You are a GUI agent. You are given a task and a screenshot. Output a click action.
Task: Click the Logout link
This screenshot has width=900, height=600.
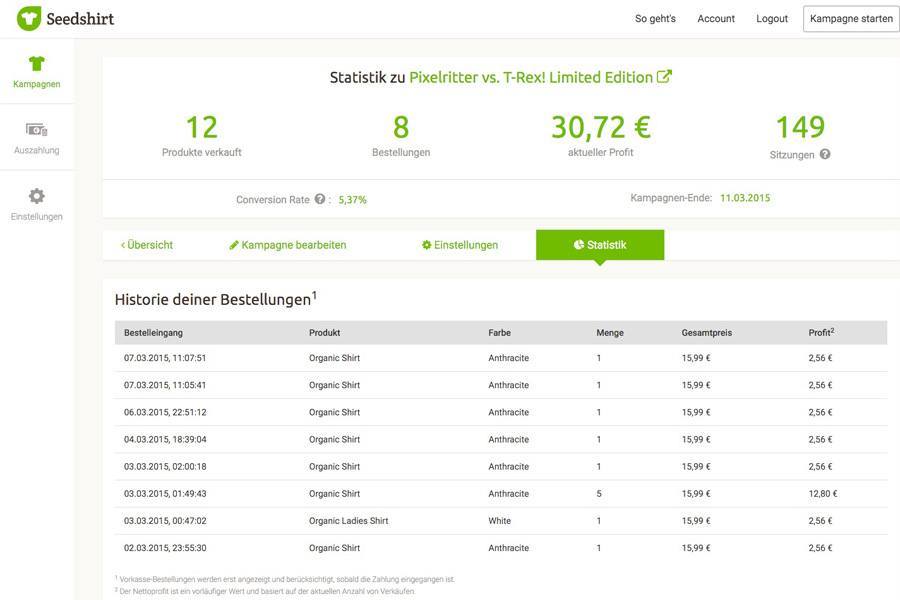pos(771,18)
